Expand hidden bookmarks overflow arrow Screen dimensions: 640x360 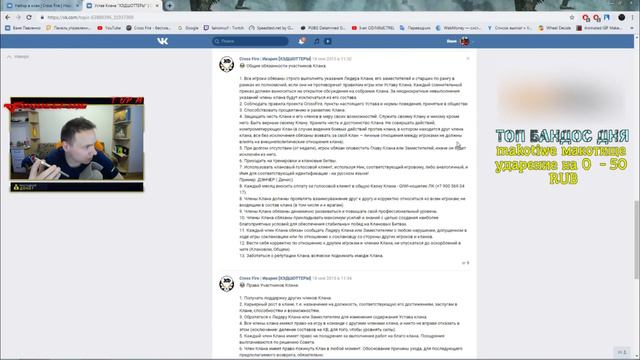(632, 28)
